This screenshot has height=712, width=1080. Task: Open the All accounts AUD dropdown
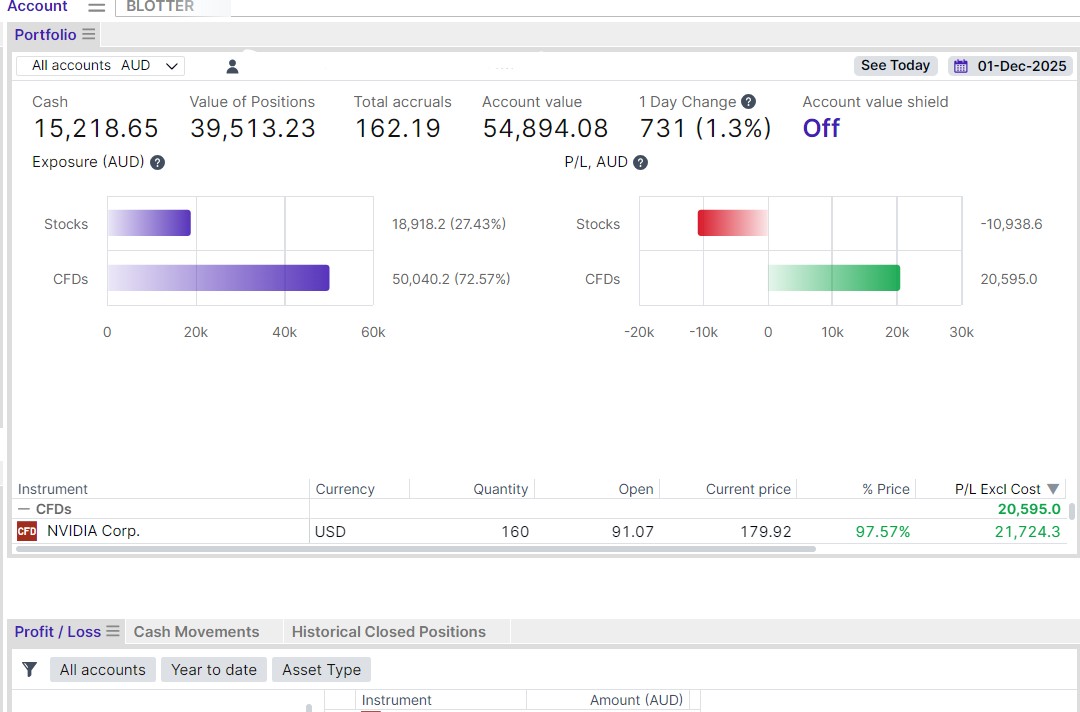(101, 66)
